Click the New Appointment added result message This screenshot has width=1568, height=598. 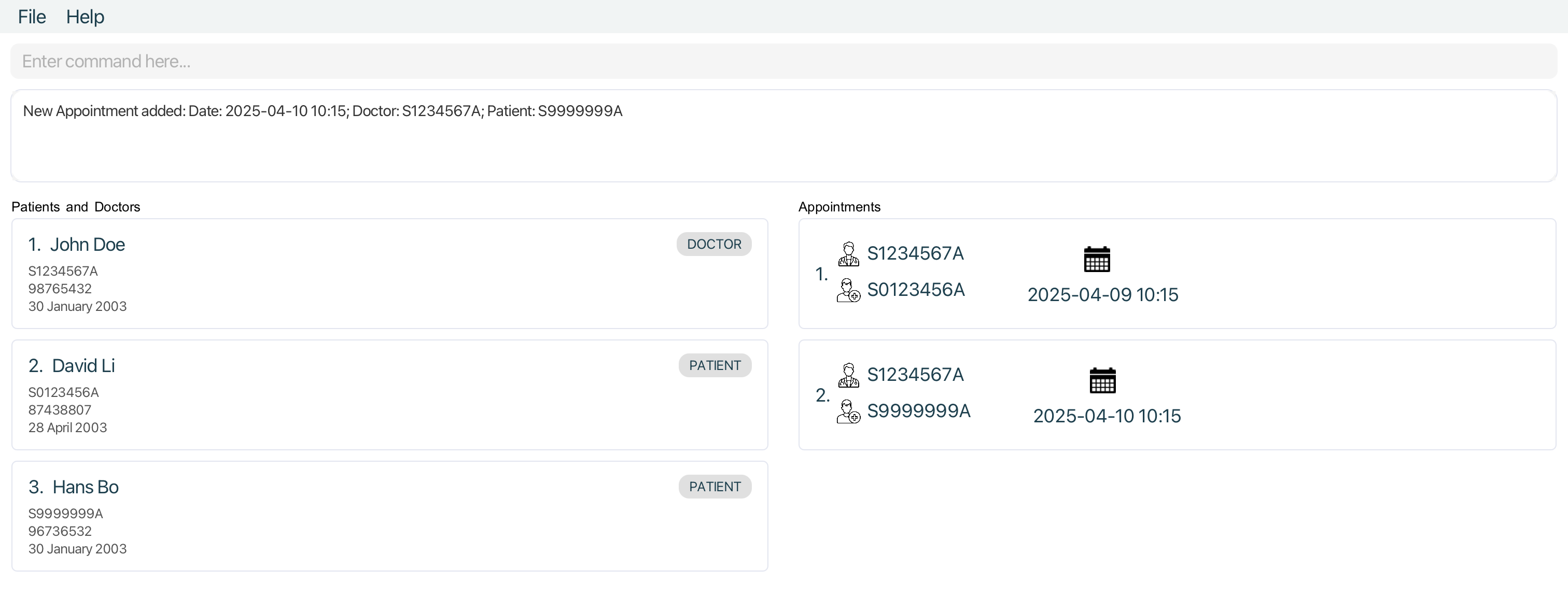point(323,111)
